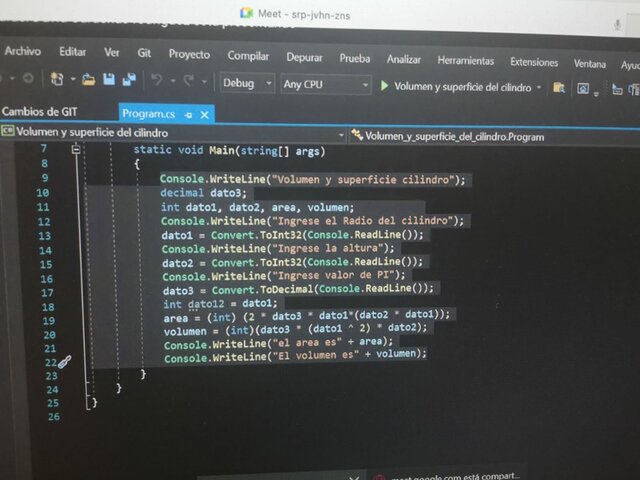Open the Any CPU platform dropdown

(326, 84)
